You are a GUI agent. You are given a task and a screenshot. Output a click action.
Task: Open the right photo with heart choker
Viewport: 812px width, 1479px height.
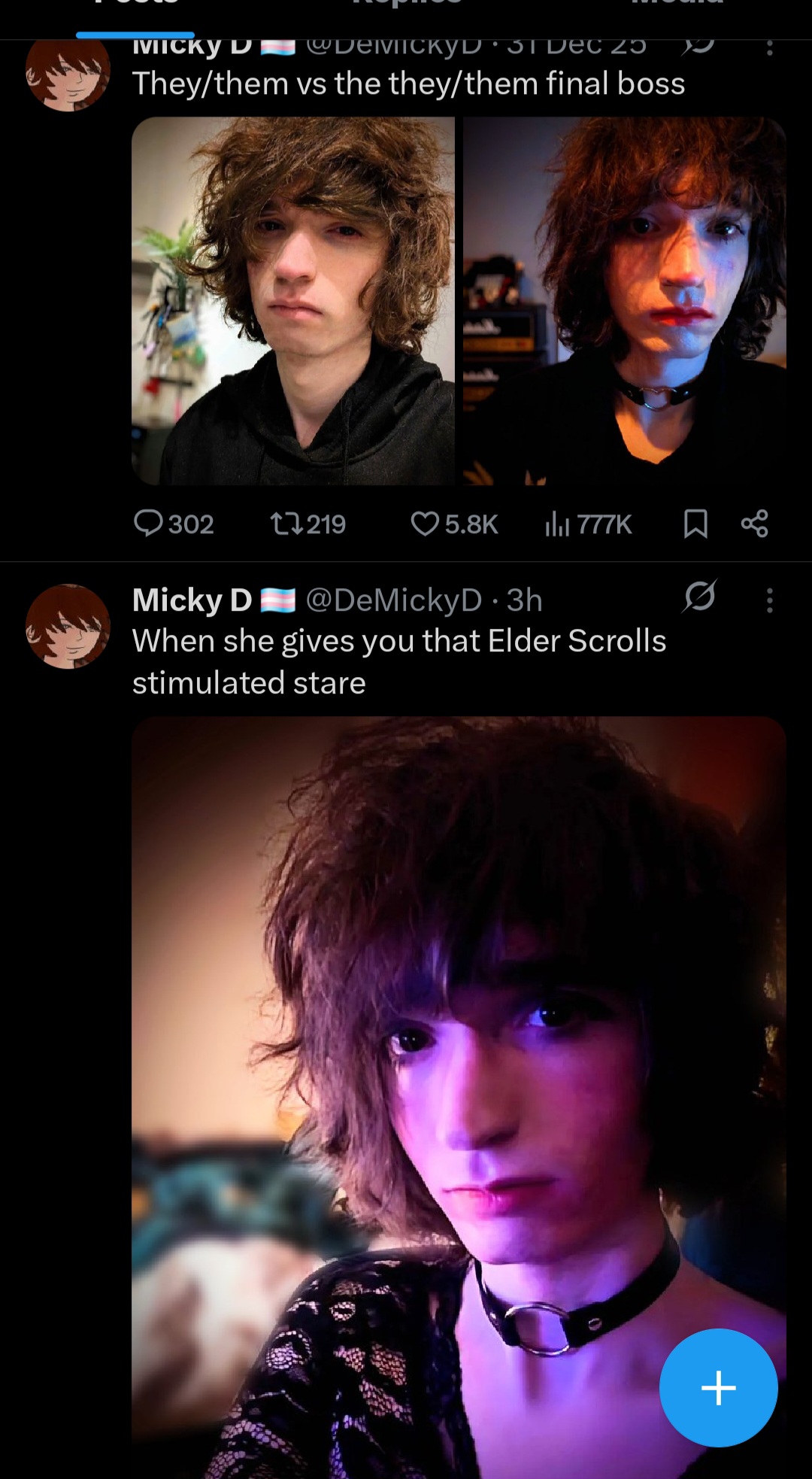(625, 300)
